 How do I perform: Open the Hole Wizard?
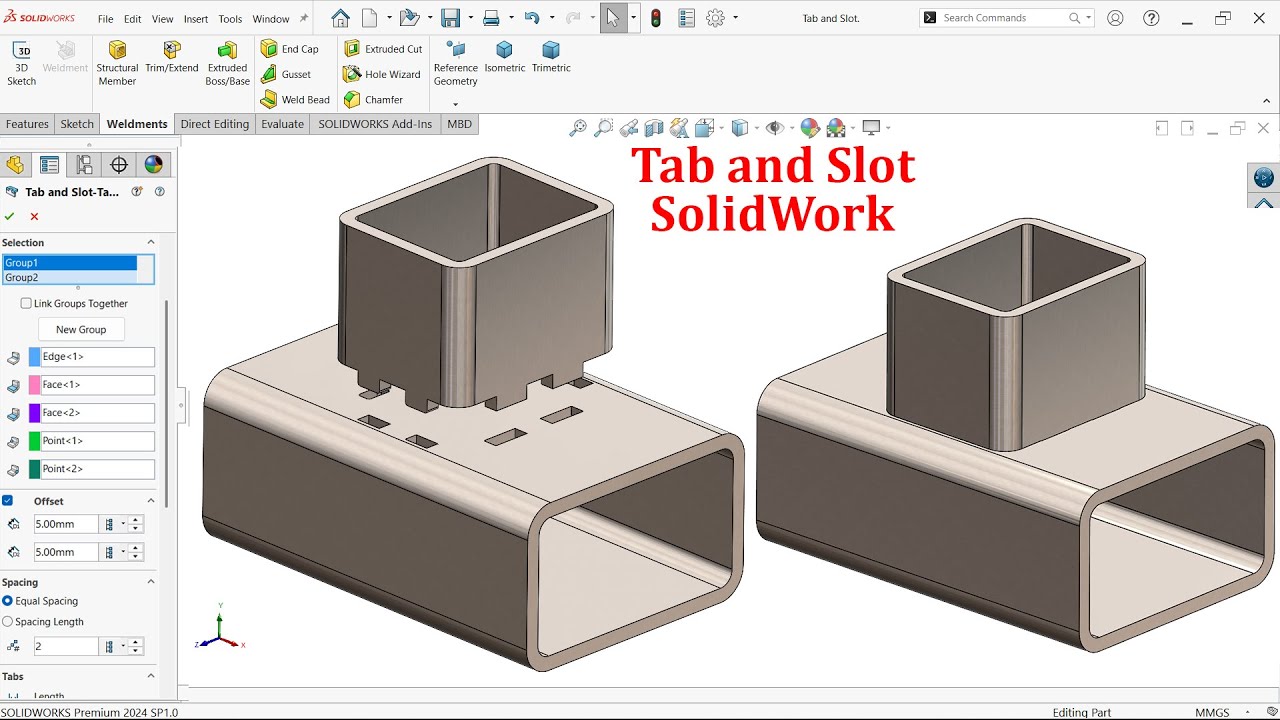[x=381, y=74]
